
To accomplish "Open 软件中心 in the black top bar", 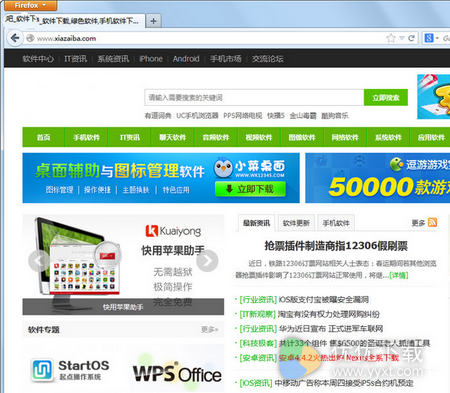I will (38, 59).
